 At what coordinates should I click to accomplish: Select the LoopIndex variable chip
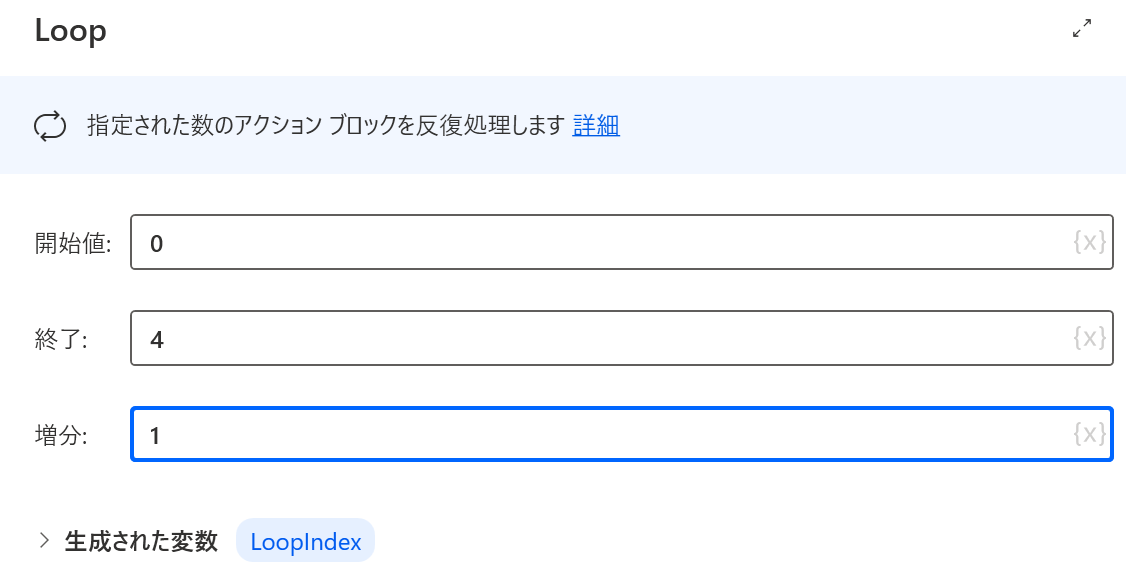click(x=306, y=542)
